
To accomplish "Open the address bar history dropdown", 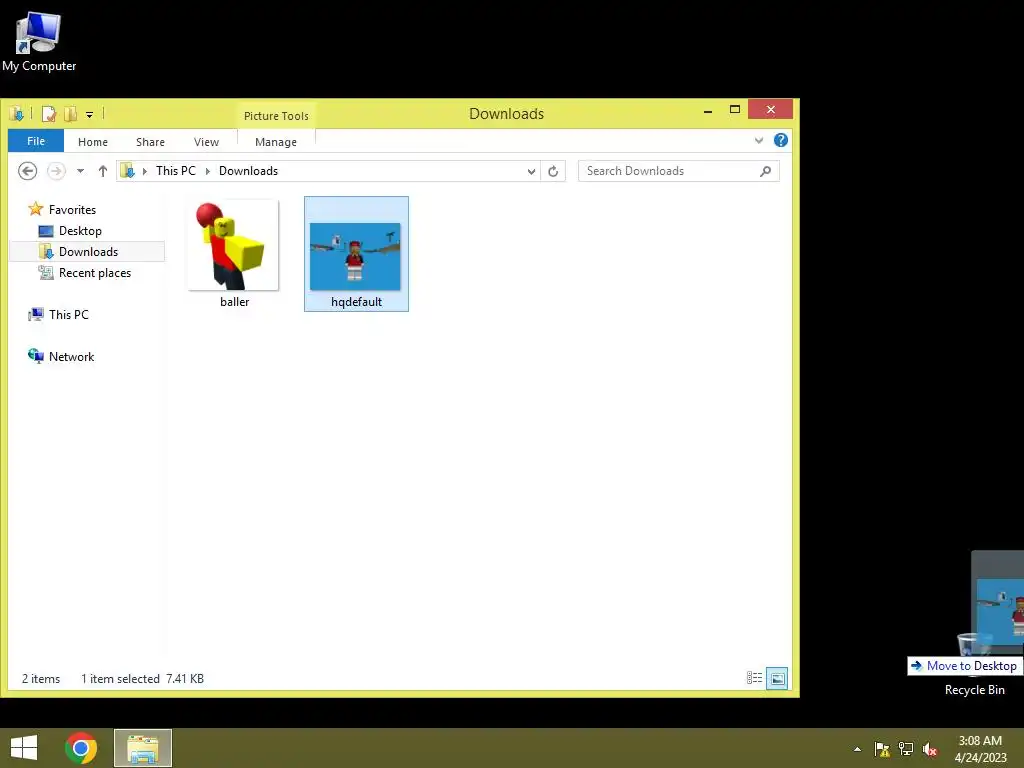I will click(x=532, y=171).
